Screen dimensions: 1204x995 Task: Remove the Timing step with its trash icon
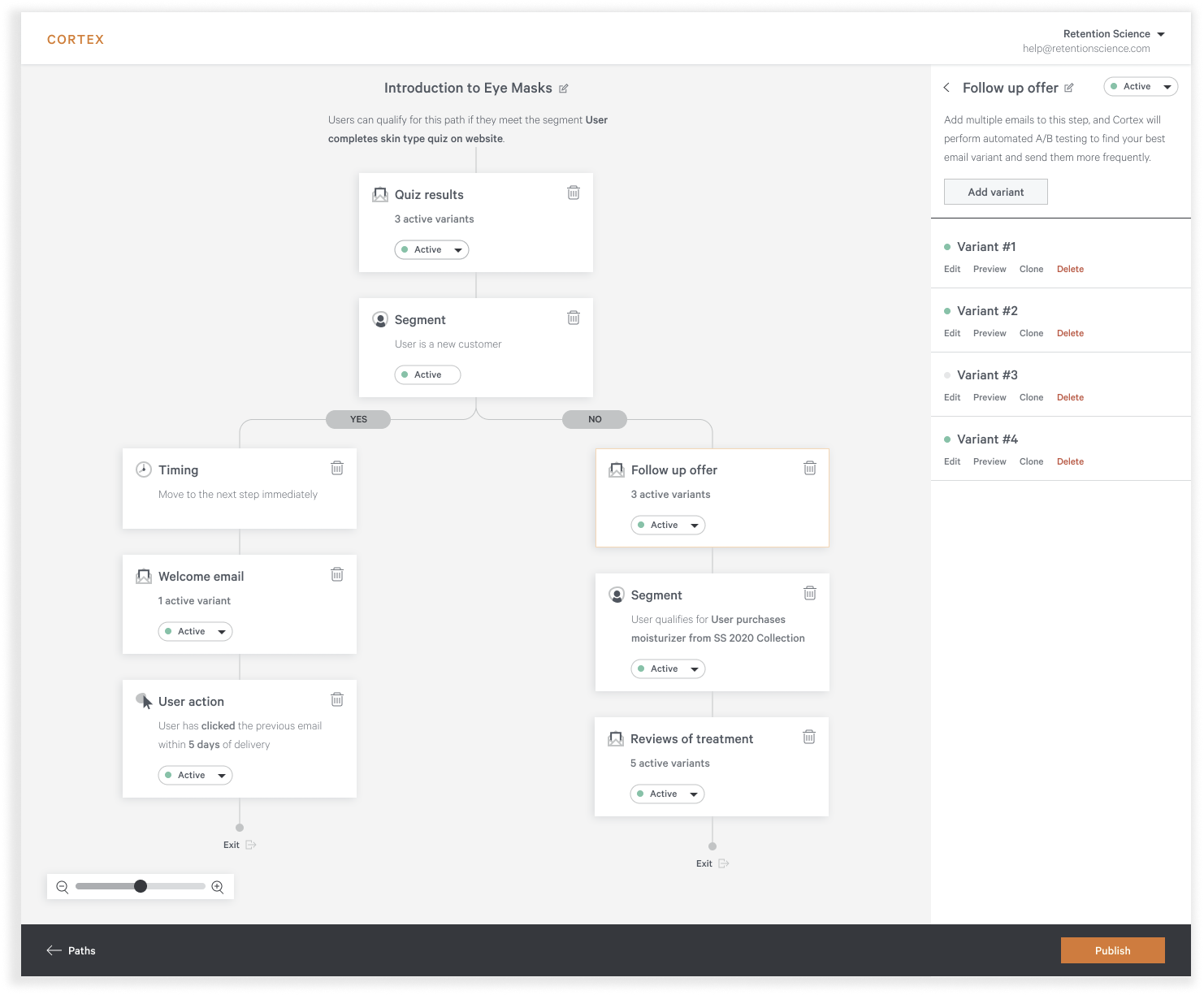click(x=337, y=468)
